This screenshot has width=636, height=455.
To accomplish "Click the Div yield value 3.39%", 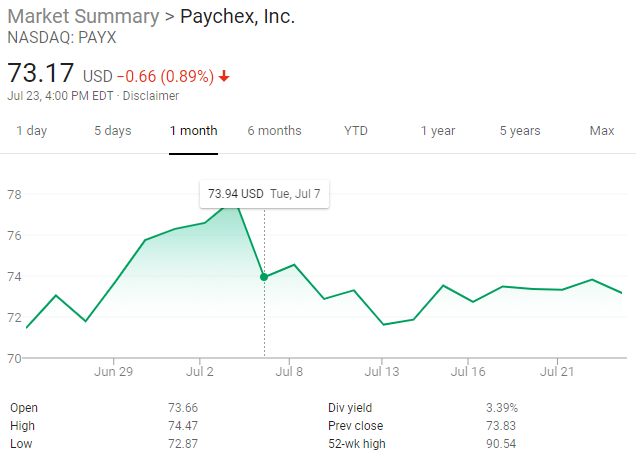I will click(502, 408).
